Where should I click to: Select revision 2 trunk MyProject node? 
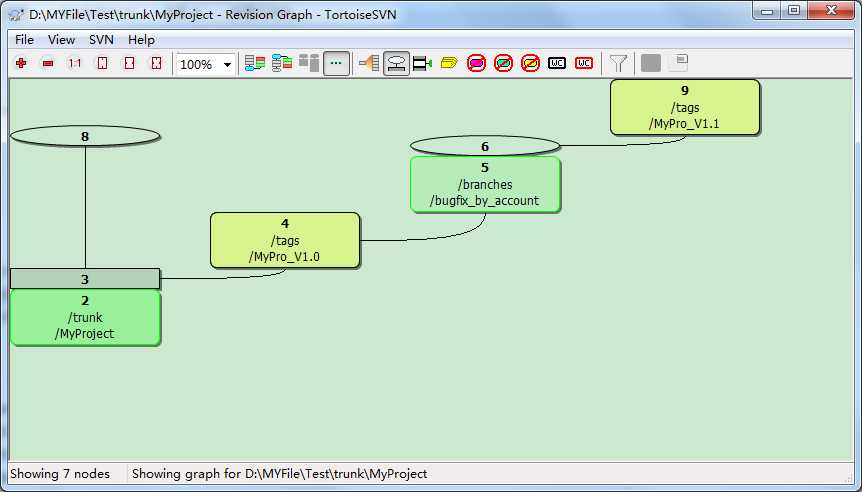pos(85,317)
